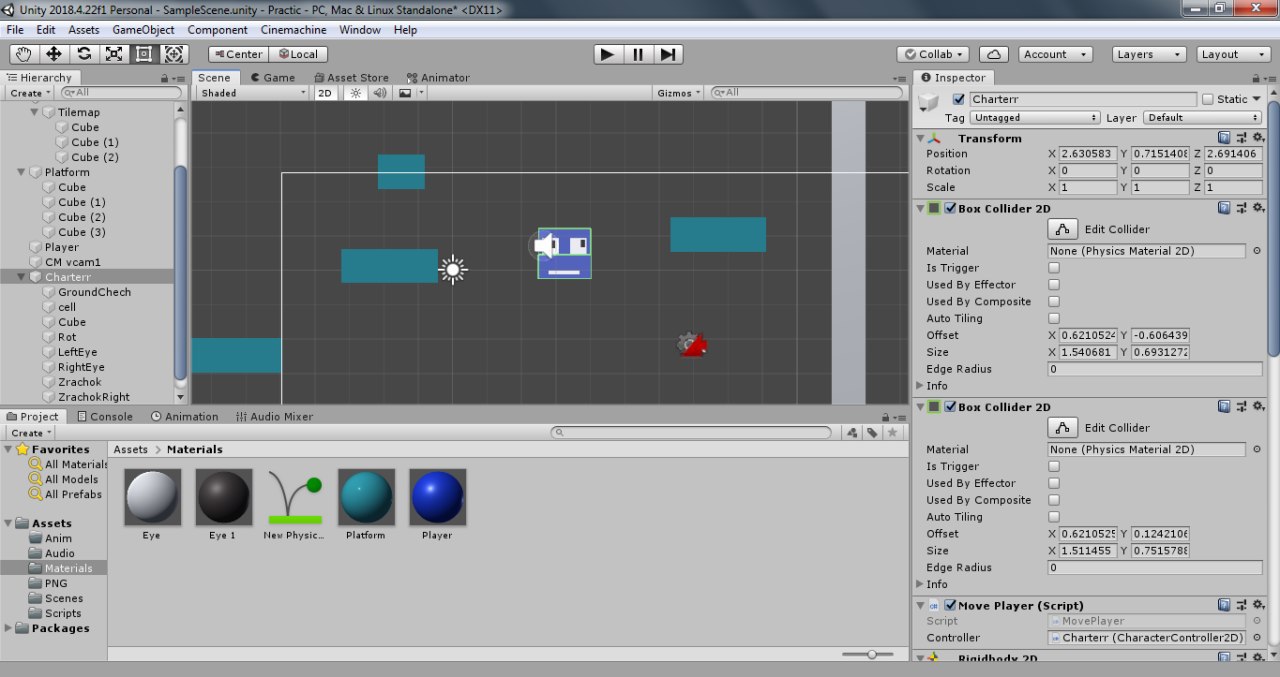
Task: Switch to the Animator tab
Action: click(x=438, y=77)
